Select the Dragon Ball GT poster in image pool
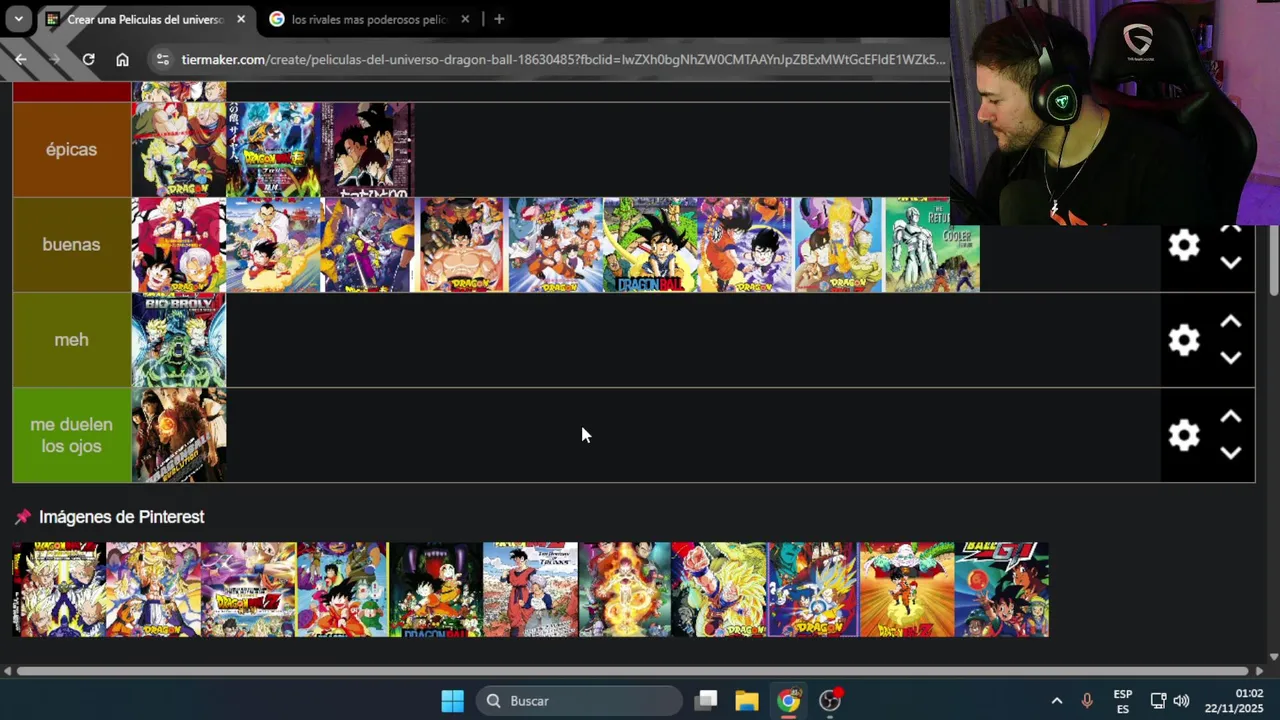Viewport: 1280px width, 720px height. coord(1002,590)
